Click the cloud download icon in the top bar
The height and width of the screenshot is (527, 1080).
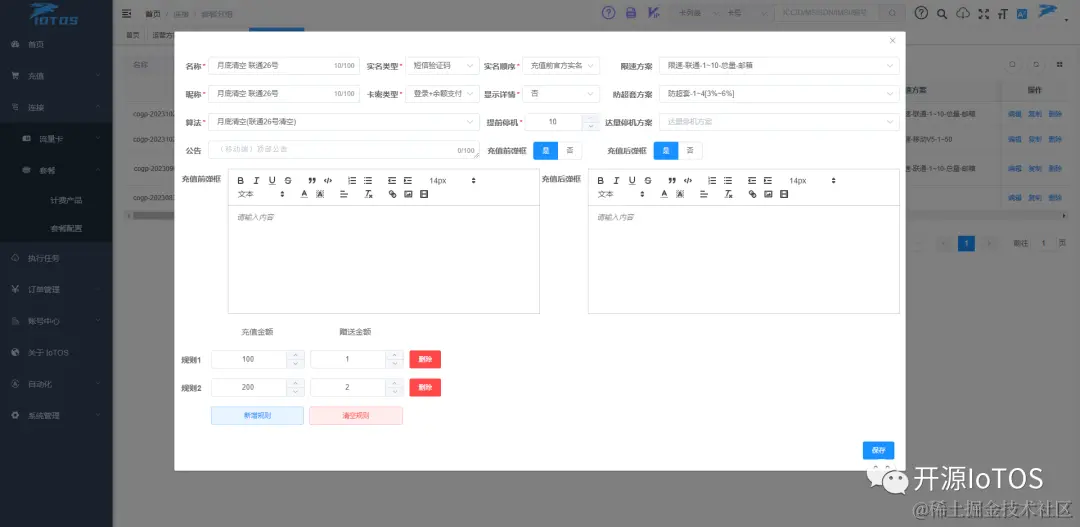[x=964, y=13]
